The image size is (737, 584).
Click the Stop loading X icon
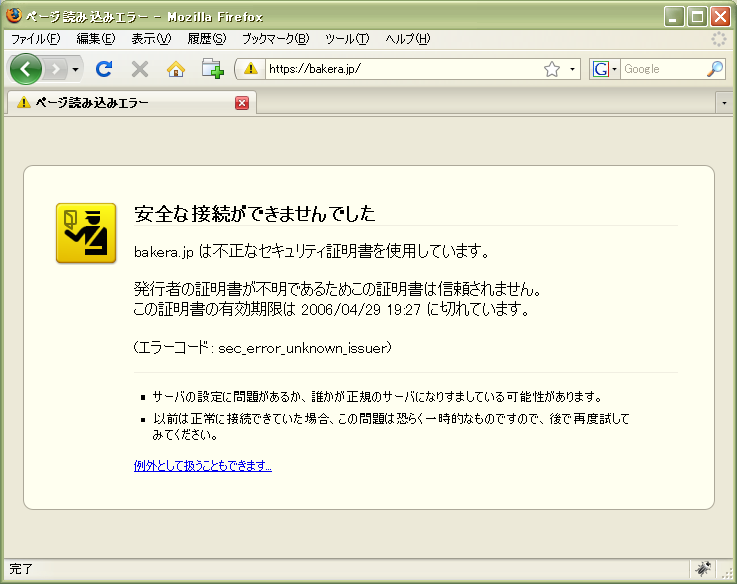pyautogui.click(x=140, y=69)
